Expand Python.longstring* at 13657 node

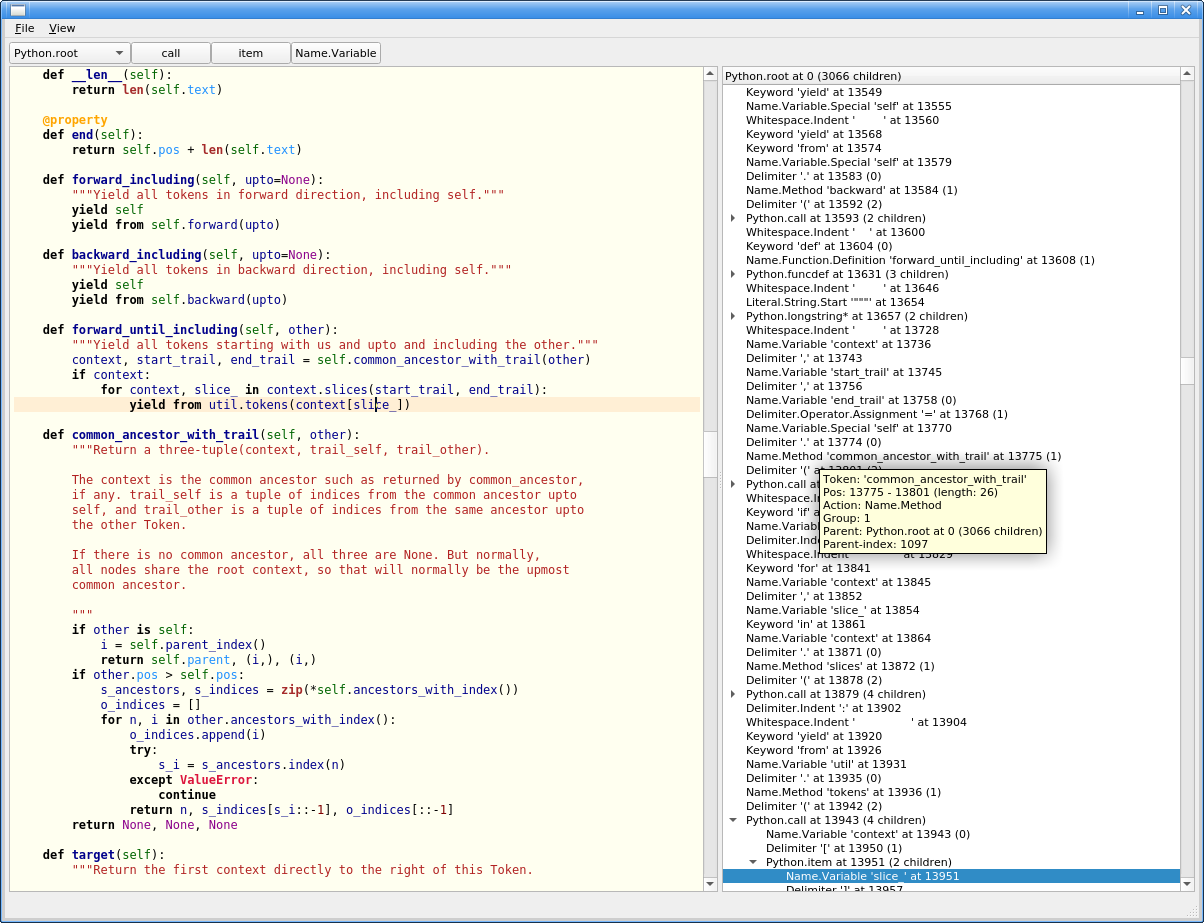(733, 316)
